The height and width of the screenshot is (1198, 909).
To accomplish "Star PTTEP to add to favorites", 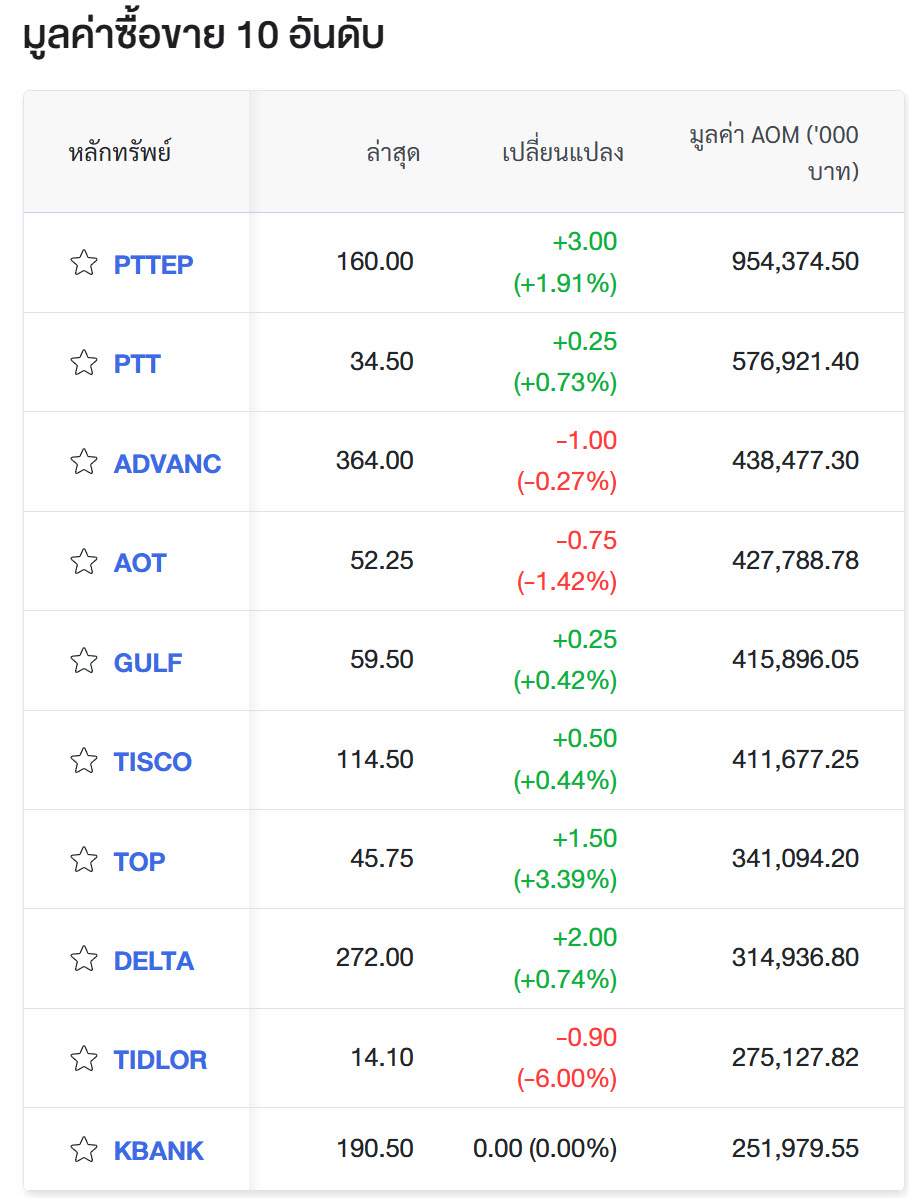I will pos(84,263).
